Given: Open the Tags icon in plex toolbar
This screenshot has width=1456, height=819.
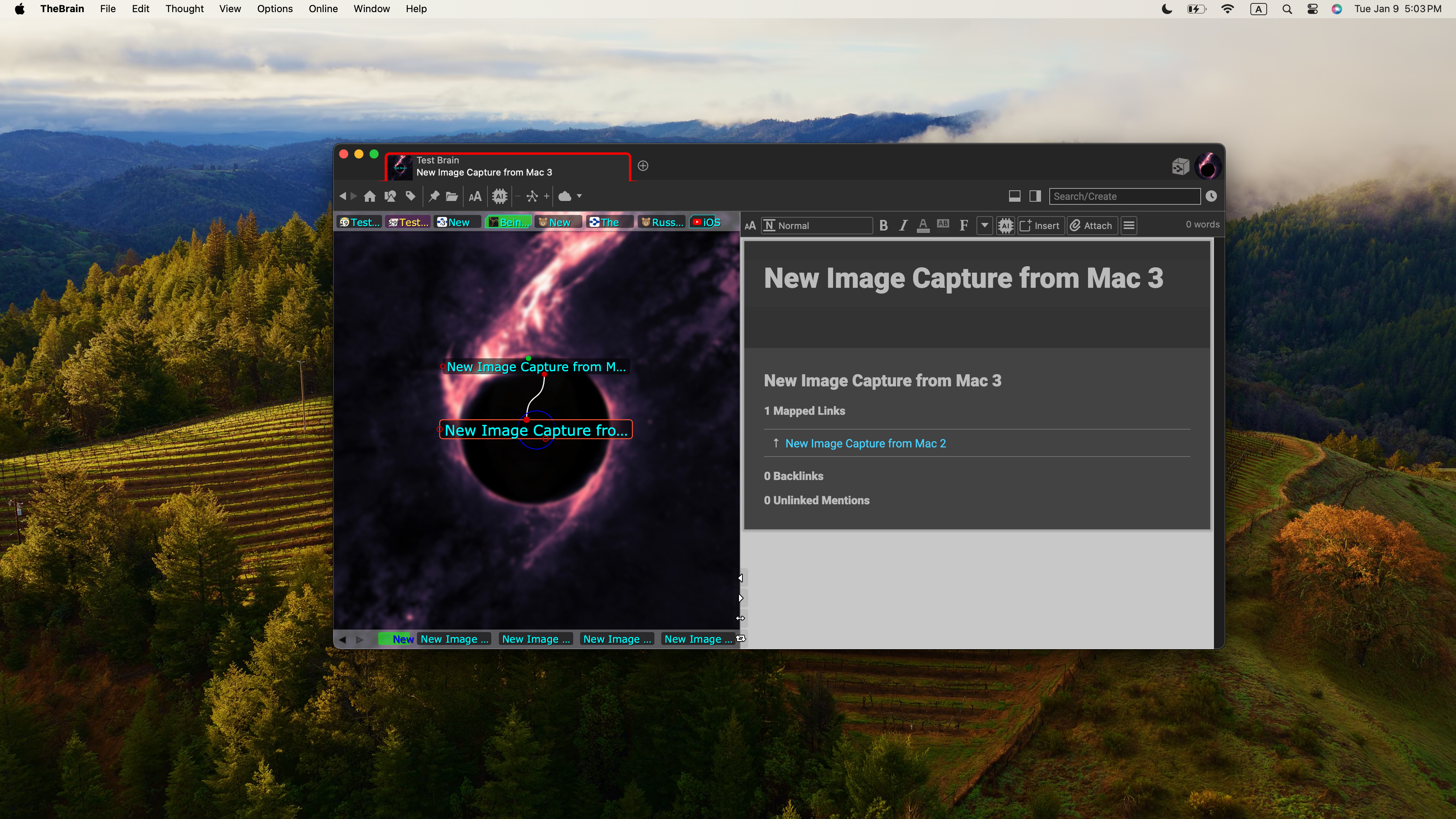Looking at the screenshot, I should coord(410,196).
